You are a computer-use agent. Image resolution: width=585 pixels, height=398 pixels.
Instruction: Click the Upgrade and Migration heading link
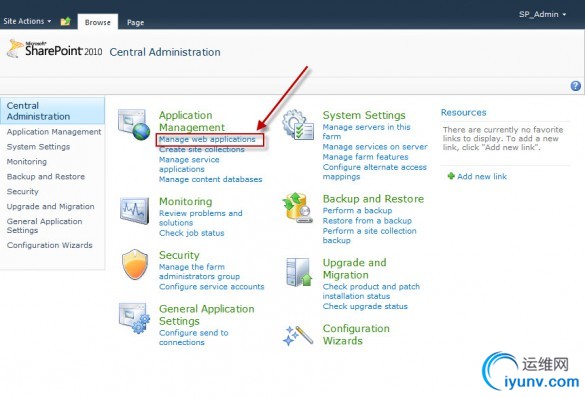tap(354, 269)
